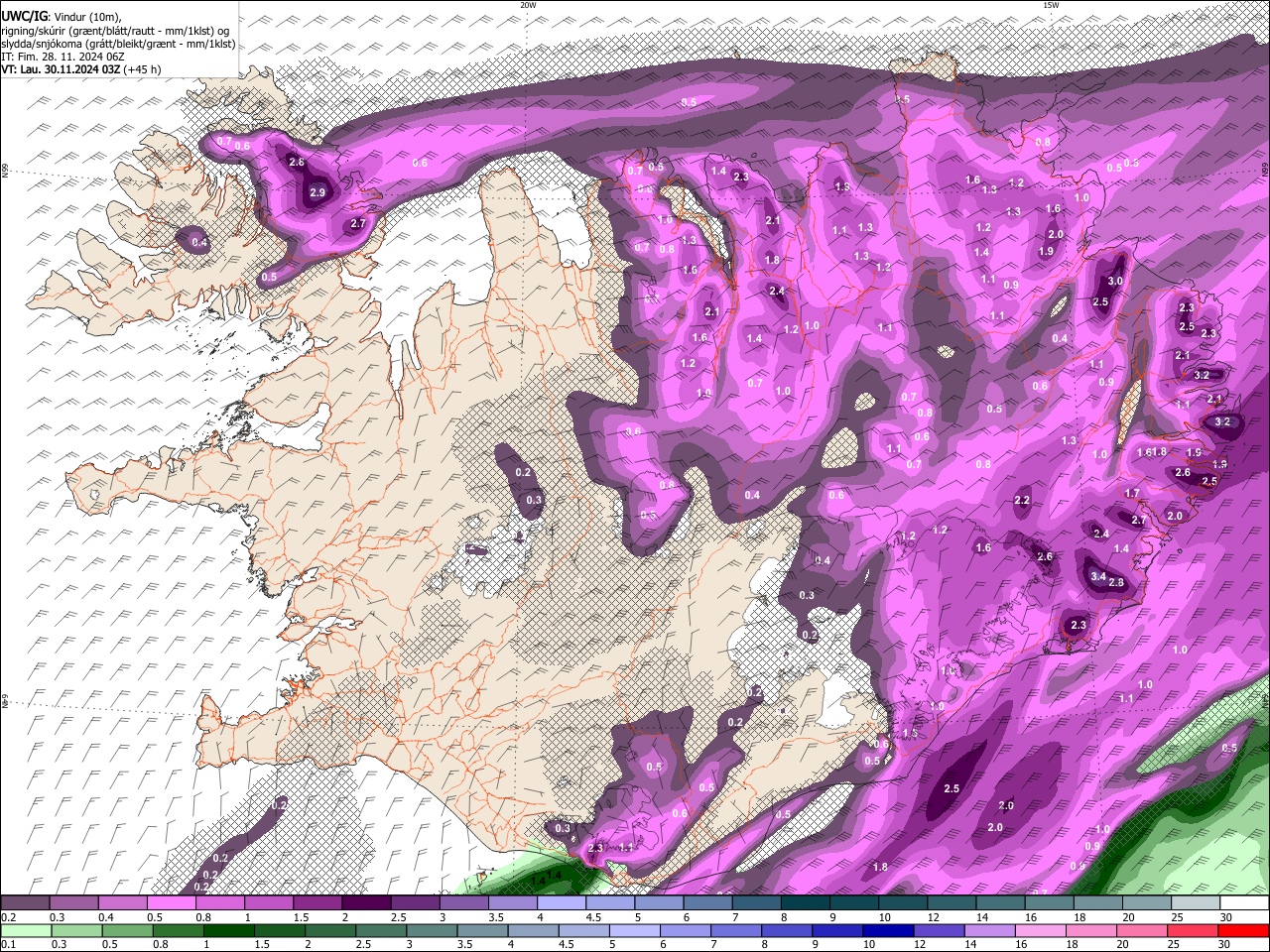
Task: Click the deep blue 10 swatch in lower legend
Action: pos(886,931)
